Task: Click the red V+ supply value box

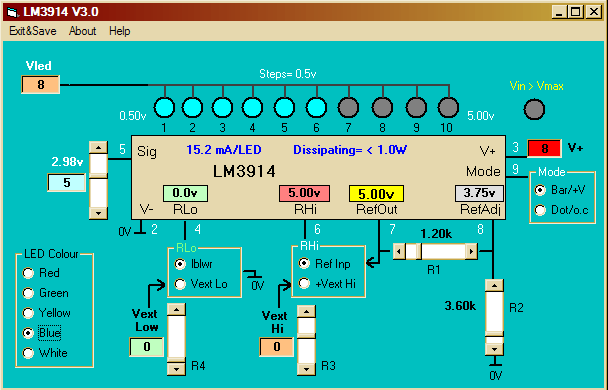Action: [544, 148]
